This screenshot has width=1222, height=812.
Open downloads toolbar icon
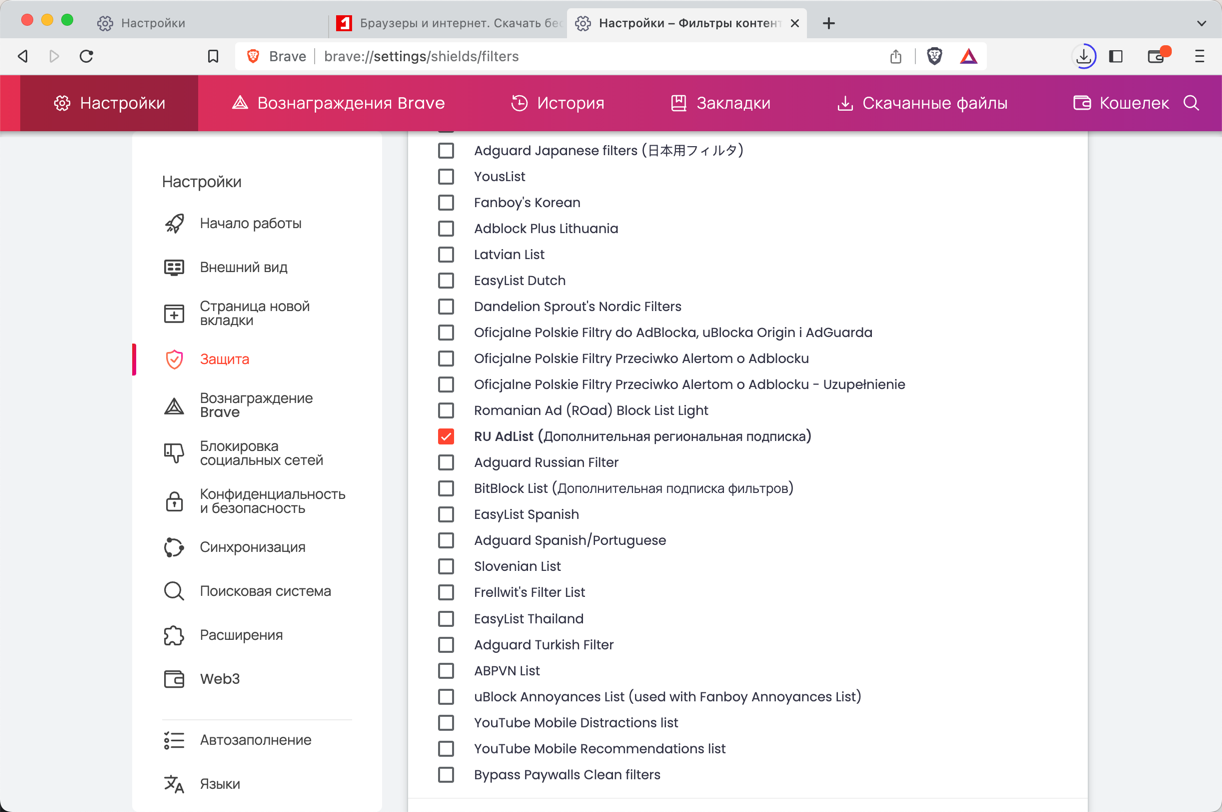pos(1084,57)
